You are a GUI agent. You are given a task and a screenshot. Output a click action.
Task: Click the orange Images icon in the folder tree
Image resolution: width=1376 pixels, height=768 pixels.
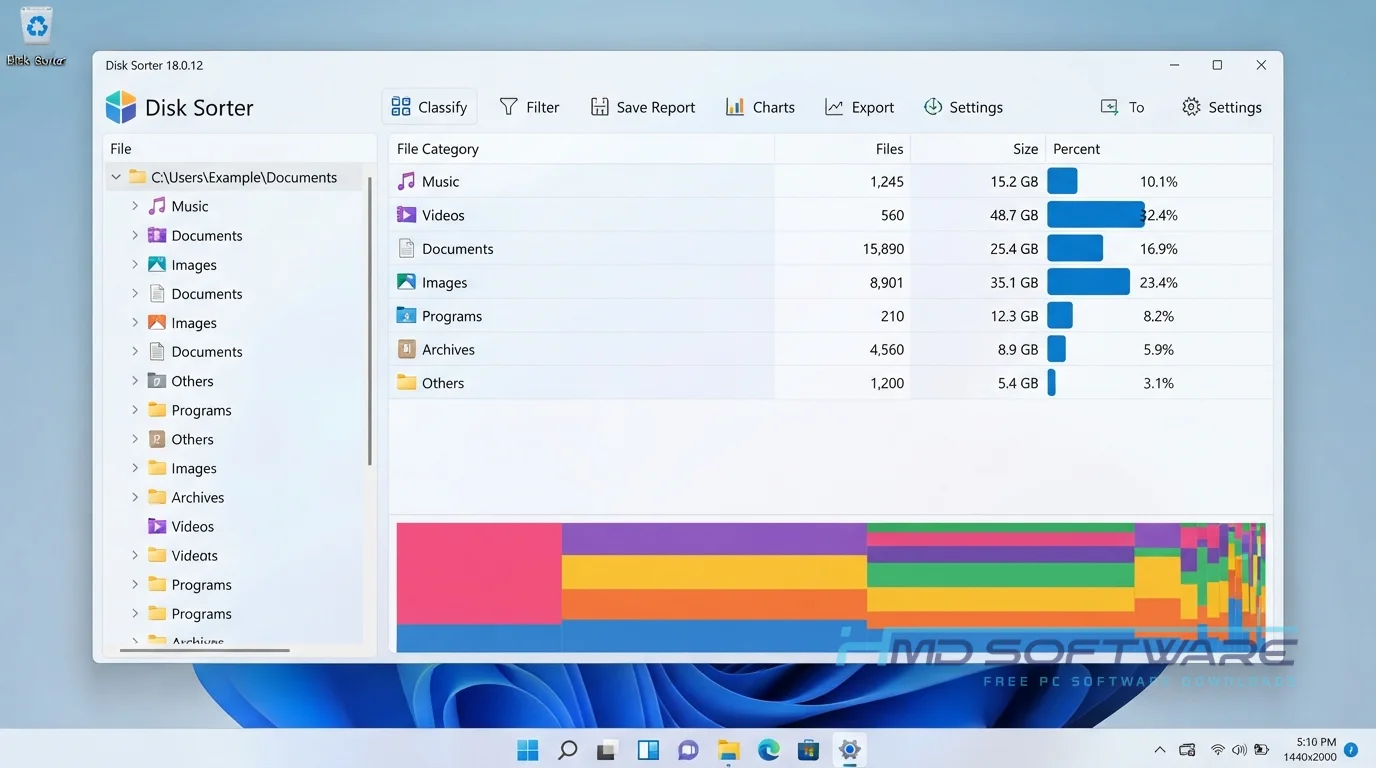tap(157, 323)
